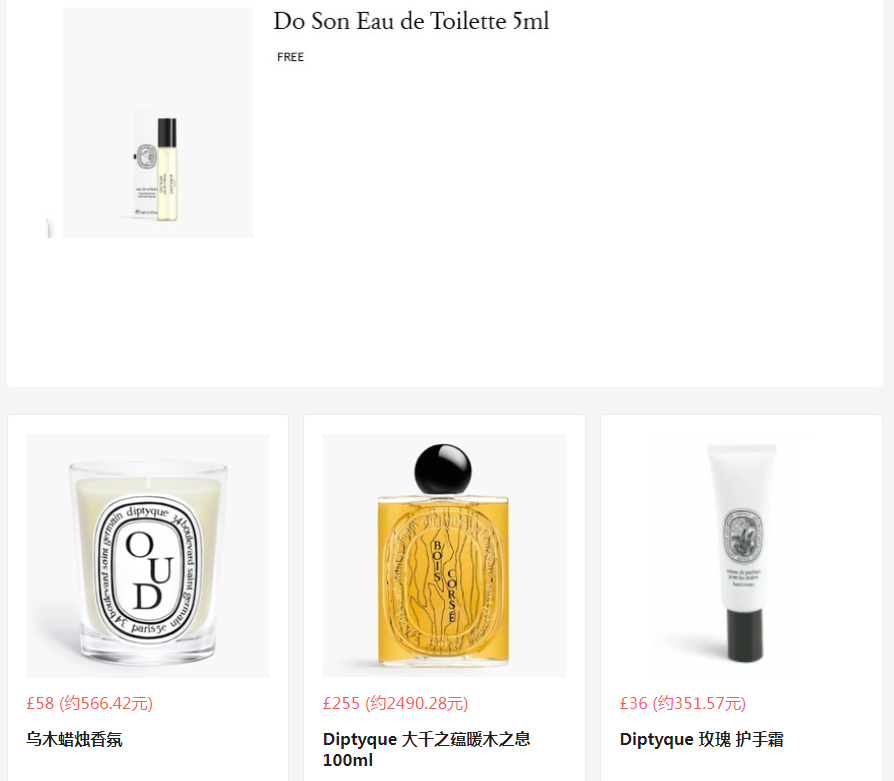Click the black cap of the perfume bottle
The height and width of the screenshot is (781, 894).
tap(443, 469)
